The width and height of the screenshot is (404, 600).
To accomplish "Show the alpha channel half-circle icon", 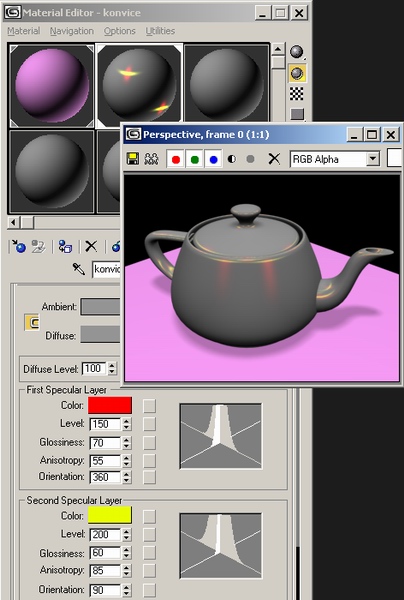I will click(x=232, y=159).
